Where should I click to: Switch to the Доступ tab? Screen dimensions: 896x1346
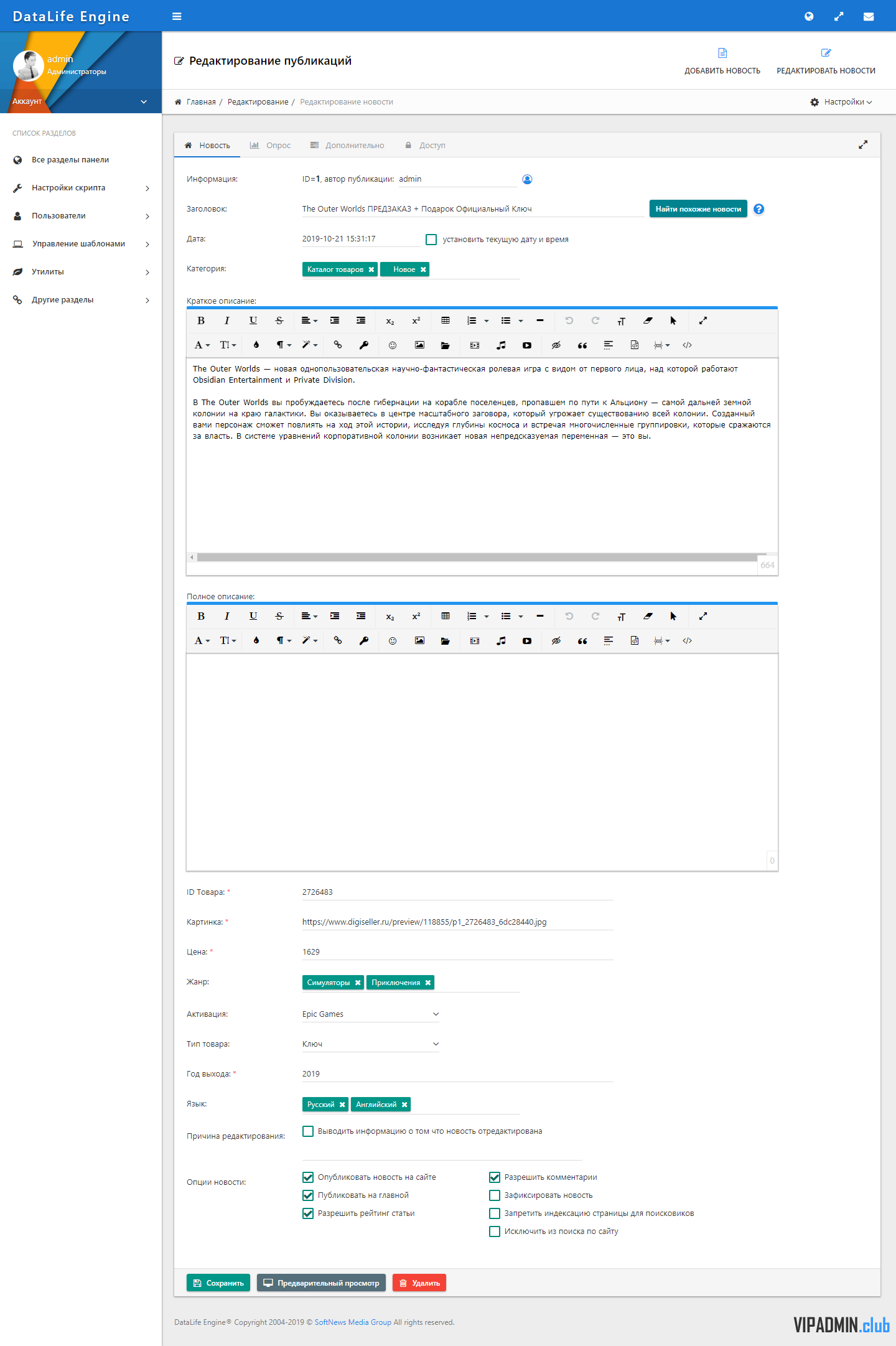coord(426,146)
